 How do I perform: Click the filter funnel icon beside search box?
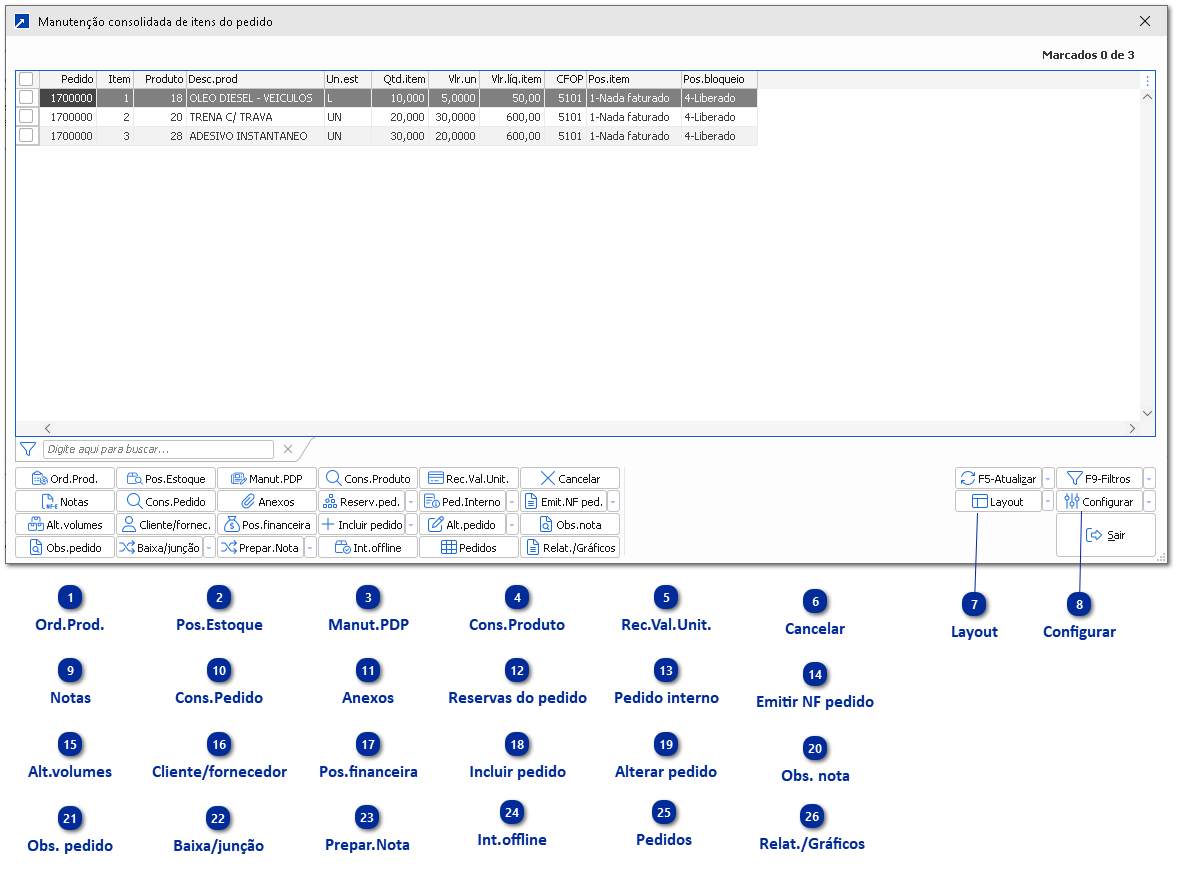click(x=28, y=450)
